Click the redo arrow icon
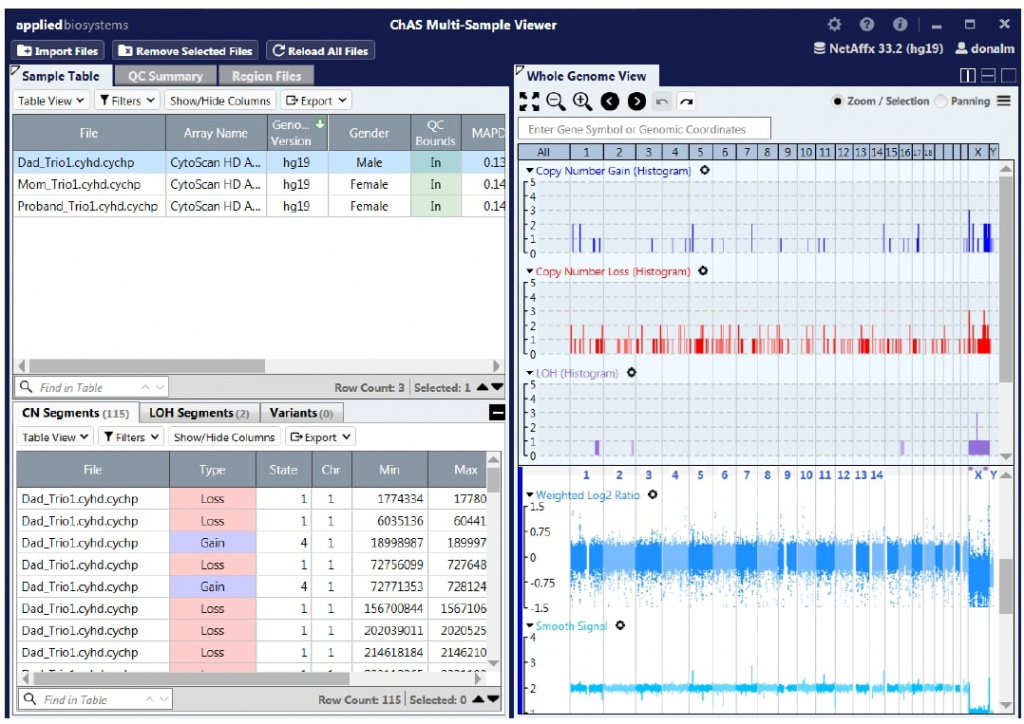 pyautogui.click(x=687, y=101)
